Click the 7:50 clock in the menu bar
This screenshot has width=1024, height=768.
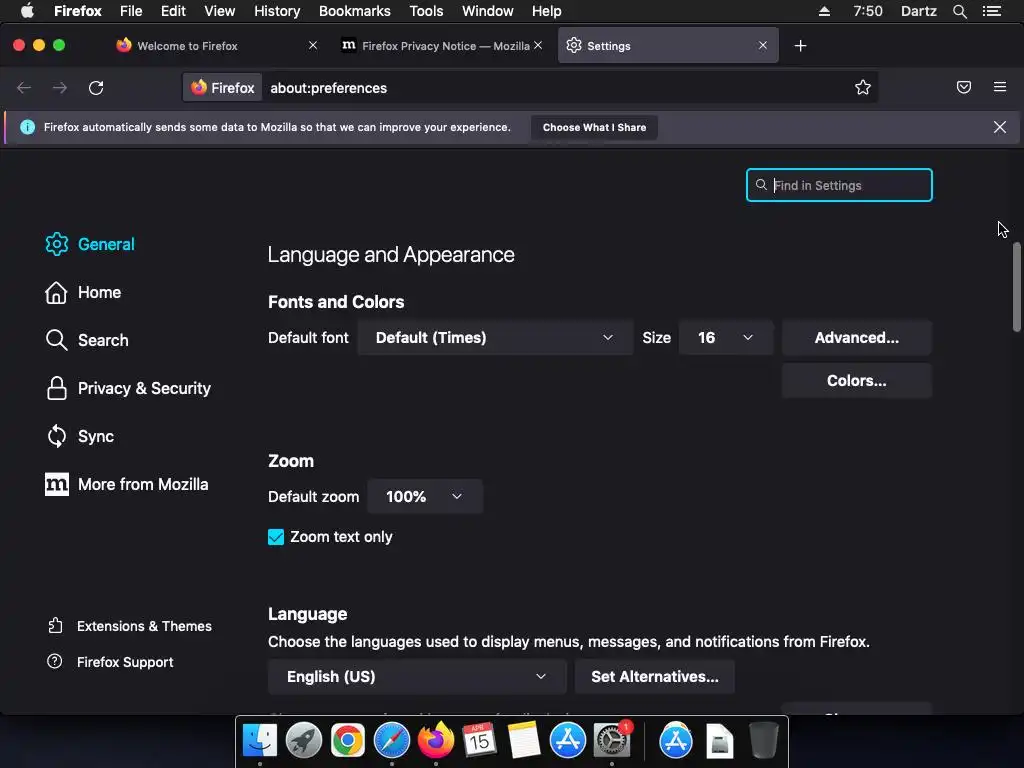(x=868, y=11)
